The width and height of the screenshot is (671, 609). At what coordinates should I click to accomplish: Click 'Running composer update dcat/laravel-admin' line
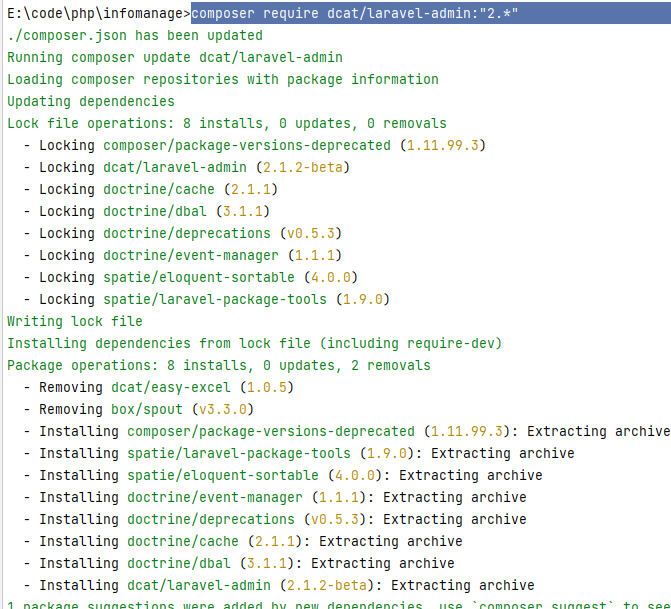click(175, 57)
